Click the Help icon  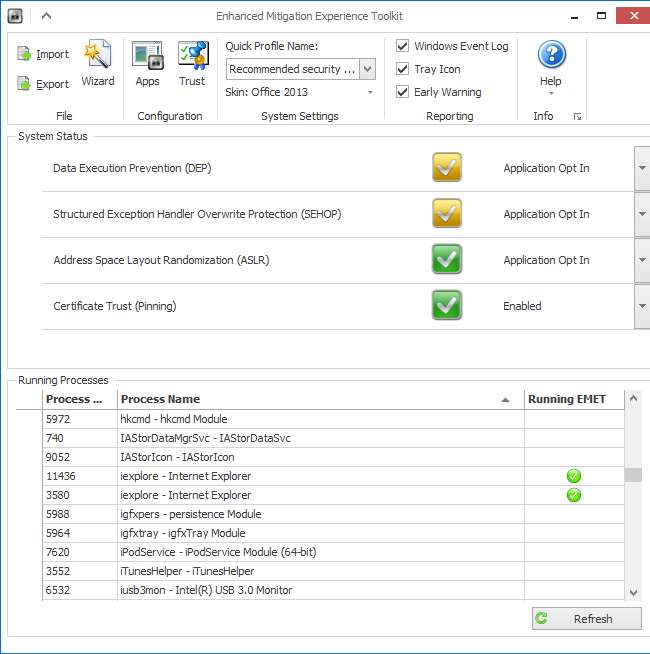[x=551, y=55]
